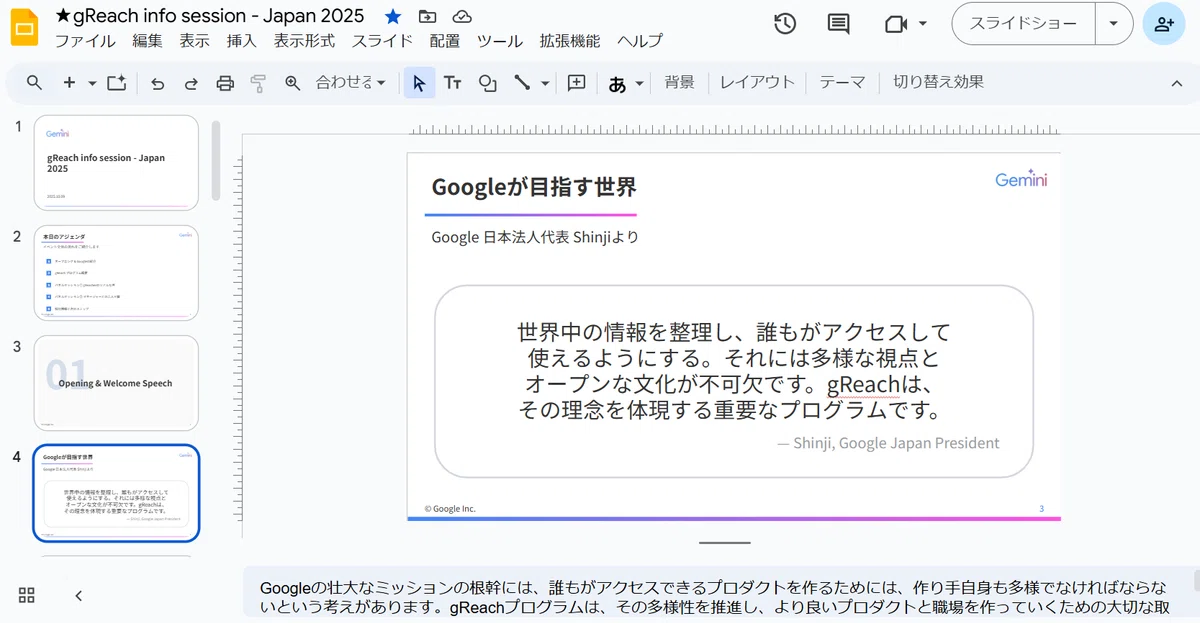Image resolution: width=1200 pixels, height=623 pixels.
Task: Print the presentation
Action: 225,83
